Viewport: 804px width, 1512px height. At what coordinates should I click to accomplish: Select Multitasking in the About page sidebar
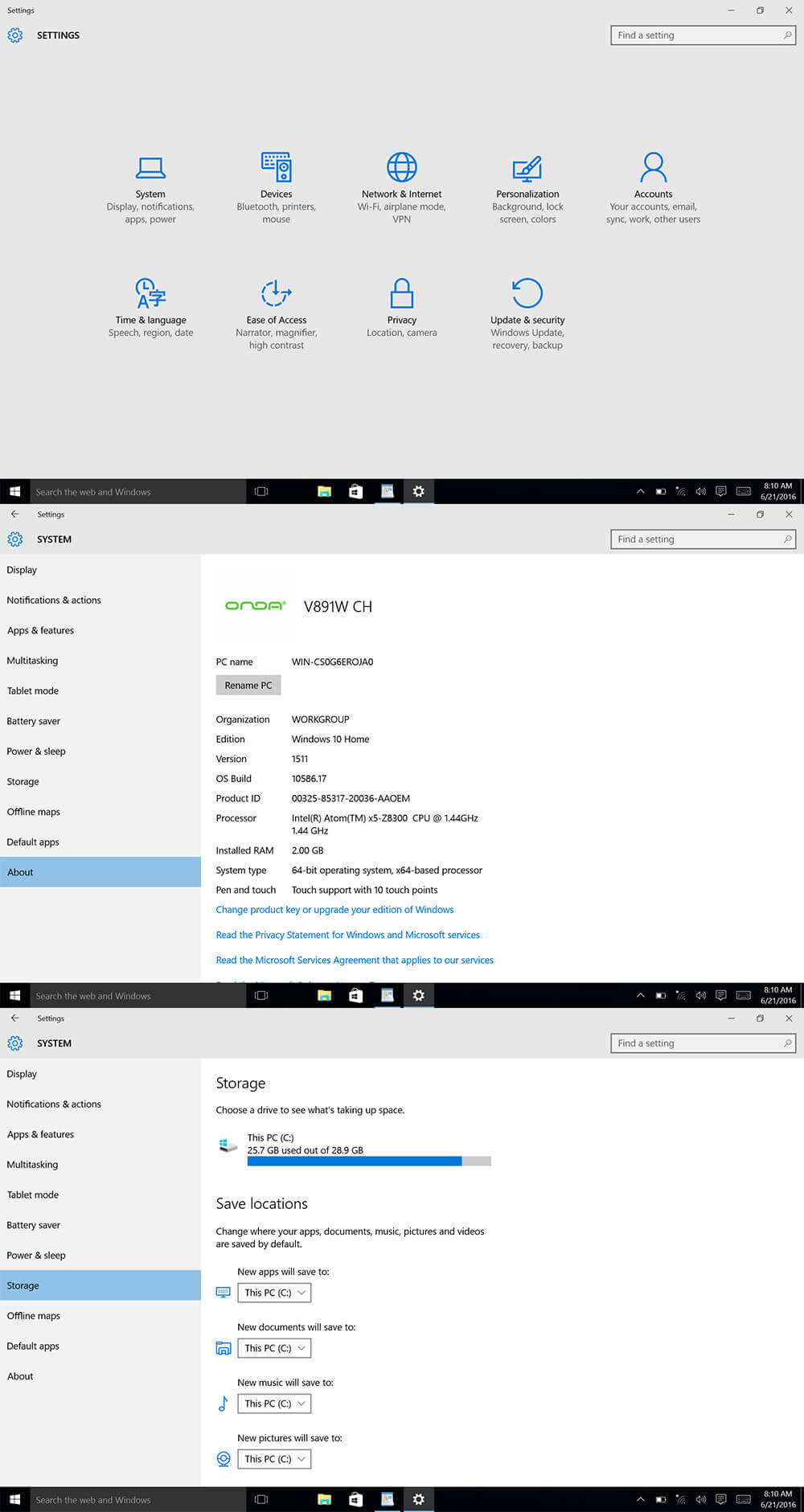tap(100, 661)
